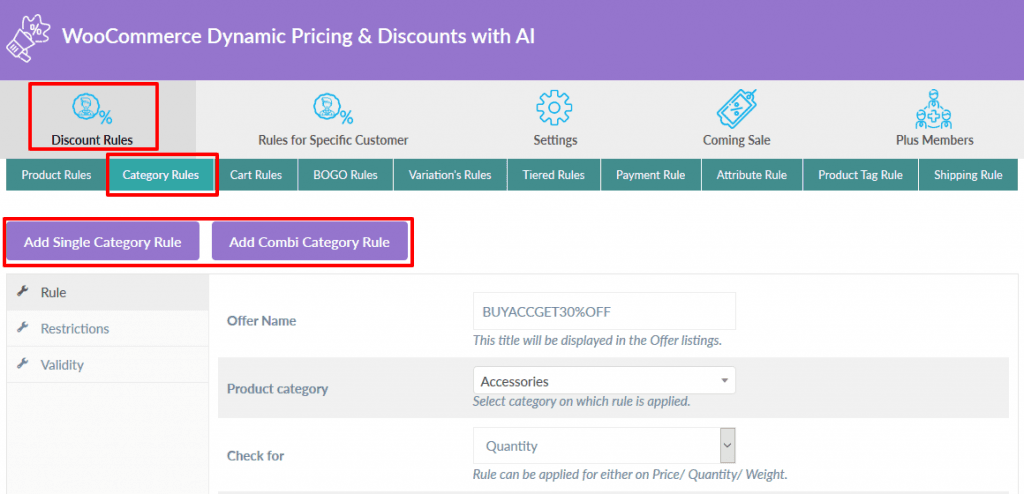Click wrench icon beside Restrictions
Image resolution: width=1024 pixels, height=494 pixels.
[23, 327]
